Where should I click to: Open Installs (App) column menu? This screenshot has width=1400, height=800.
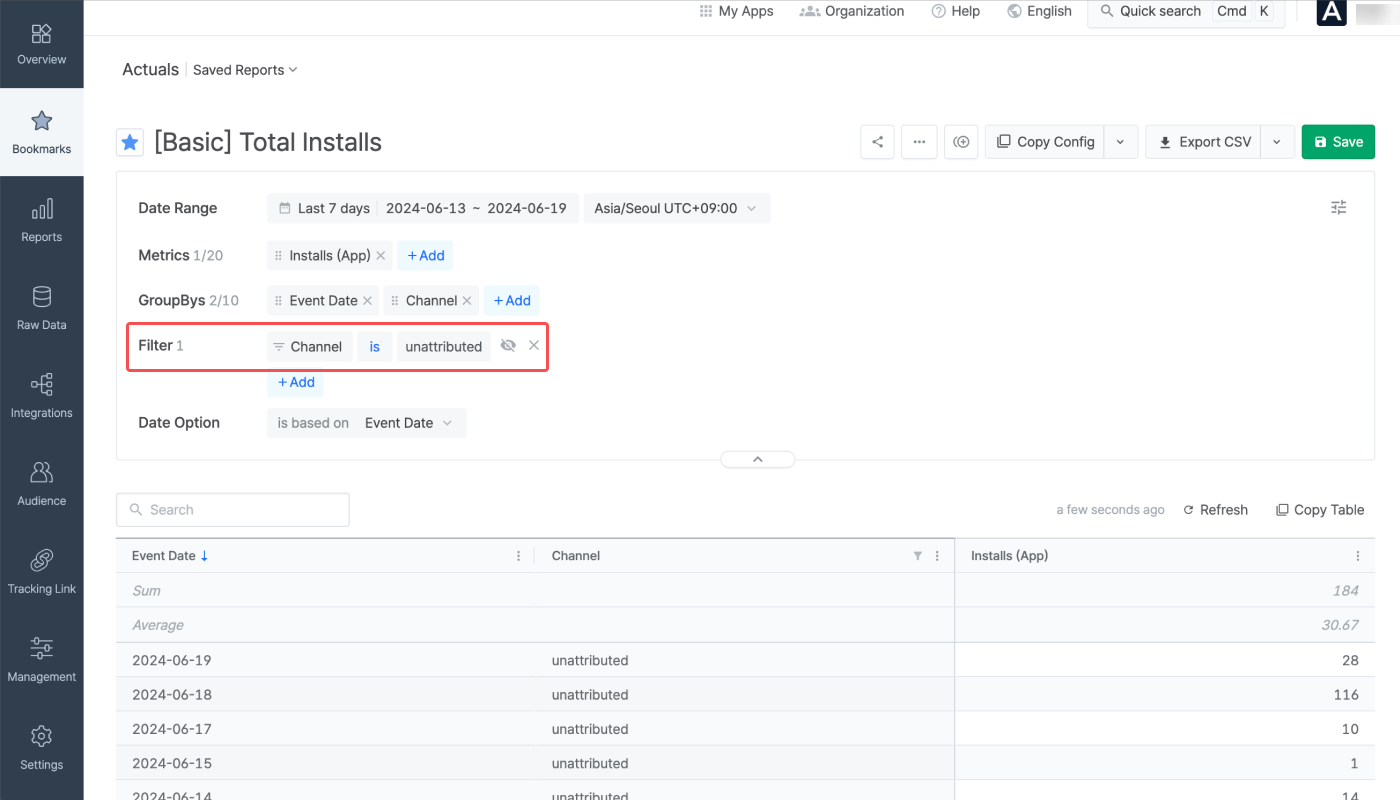(x=1358, y=556)
